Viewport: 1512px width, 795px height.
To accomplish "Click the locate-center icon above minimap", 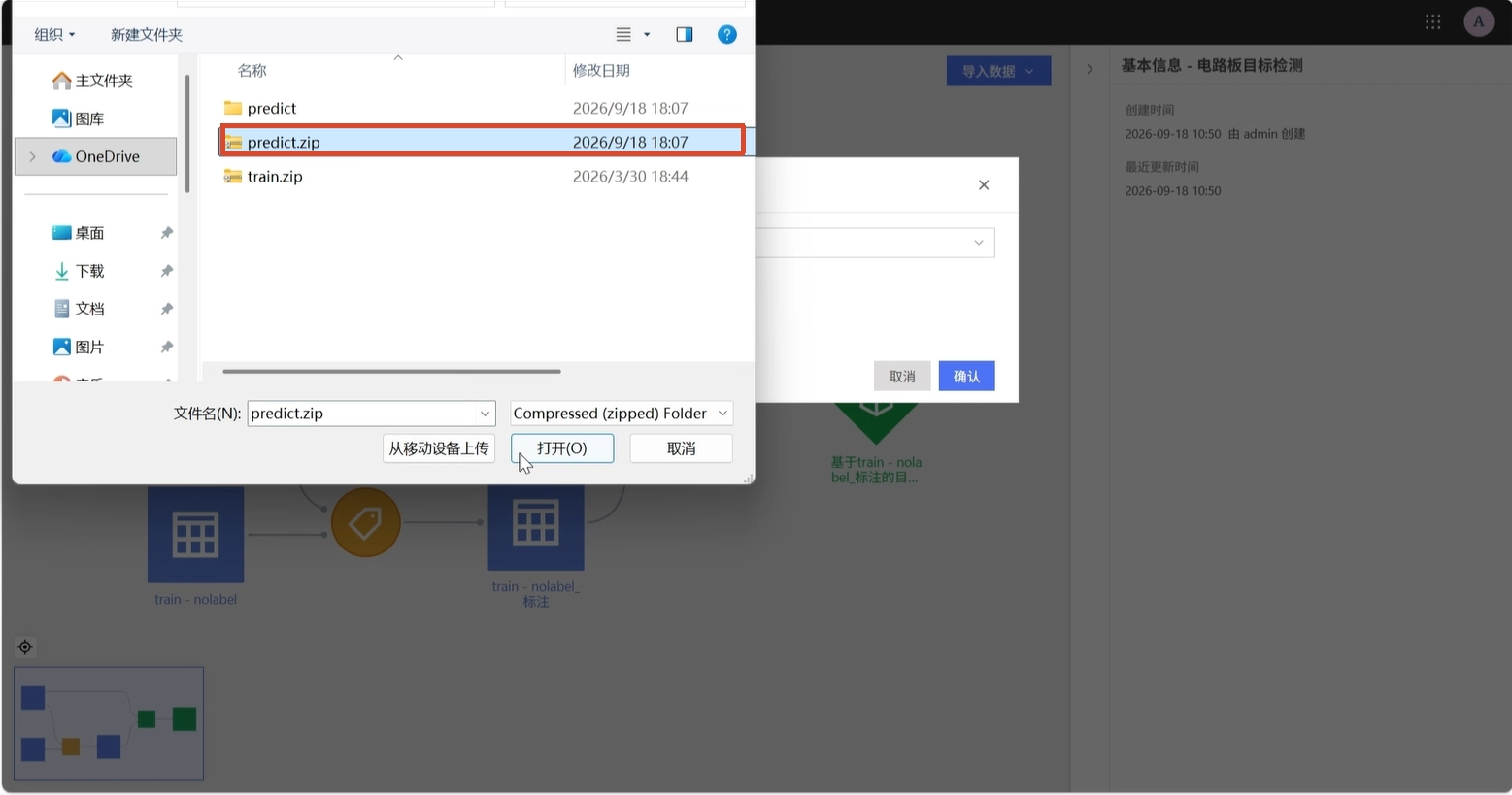I will pos(25,647).
